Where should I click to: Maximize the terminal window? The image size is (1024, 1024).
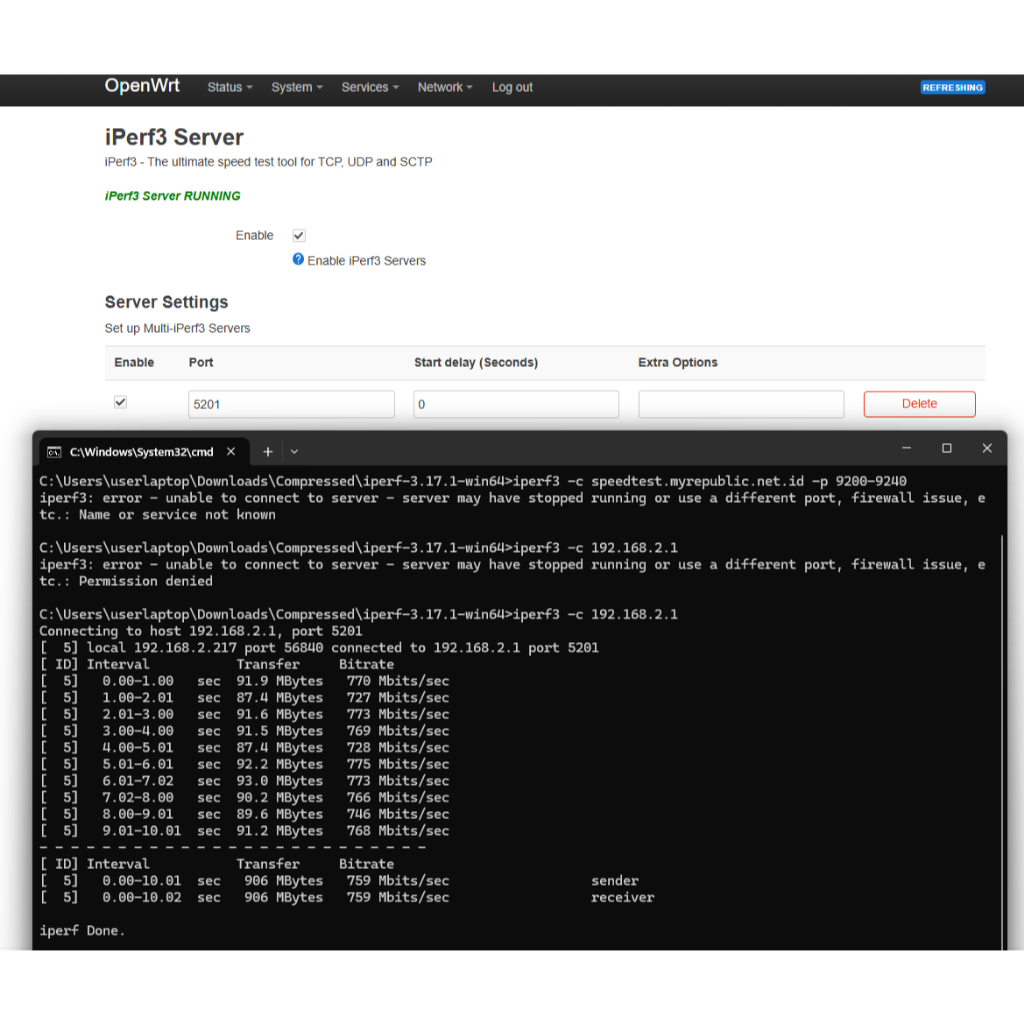[946, 449]
